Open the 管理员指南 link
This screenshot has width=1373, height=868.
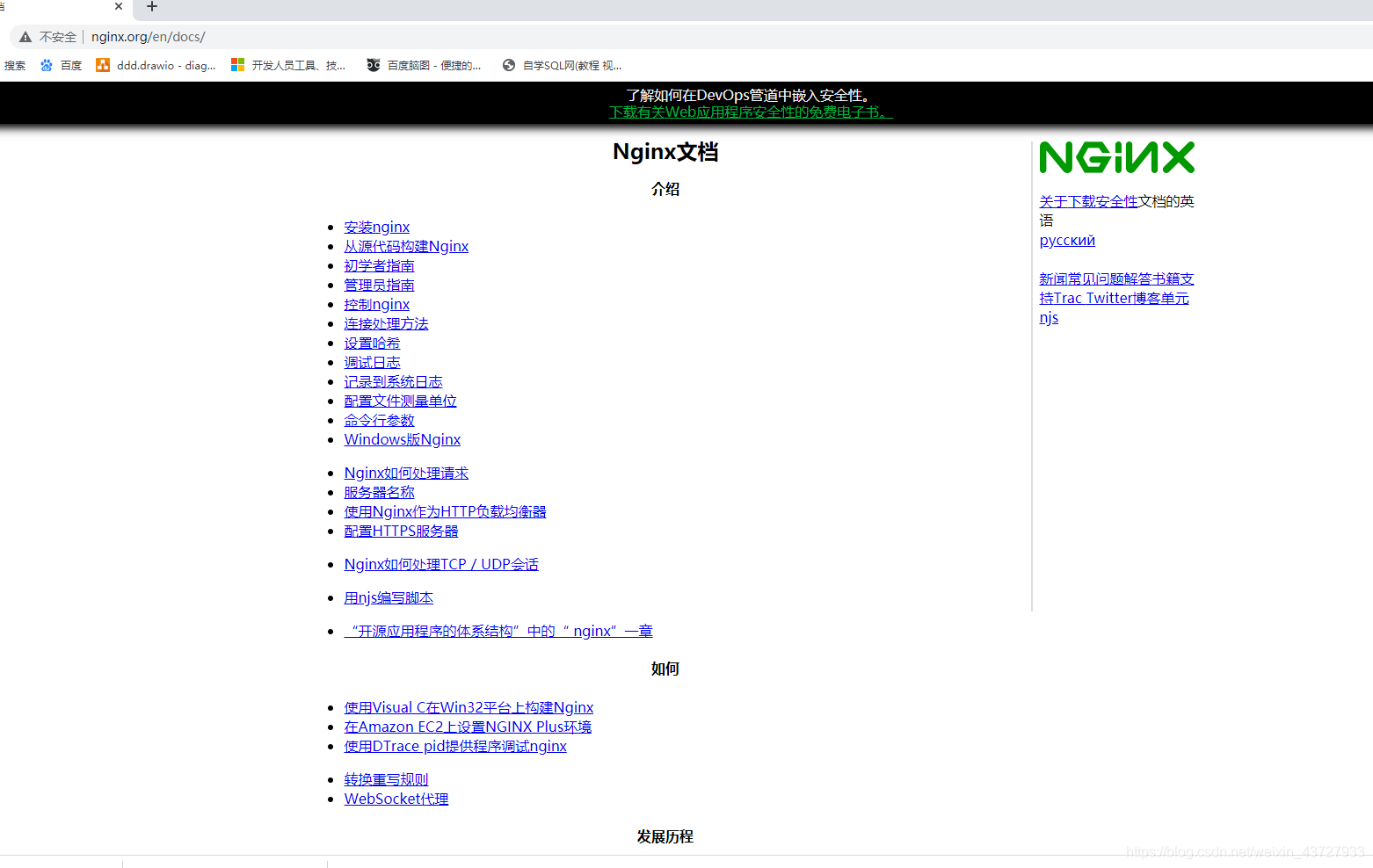pos(379,285)
